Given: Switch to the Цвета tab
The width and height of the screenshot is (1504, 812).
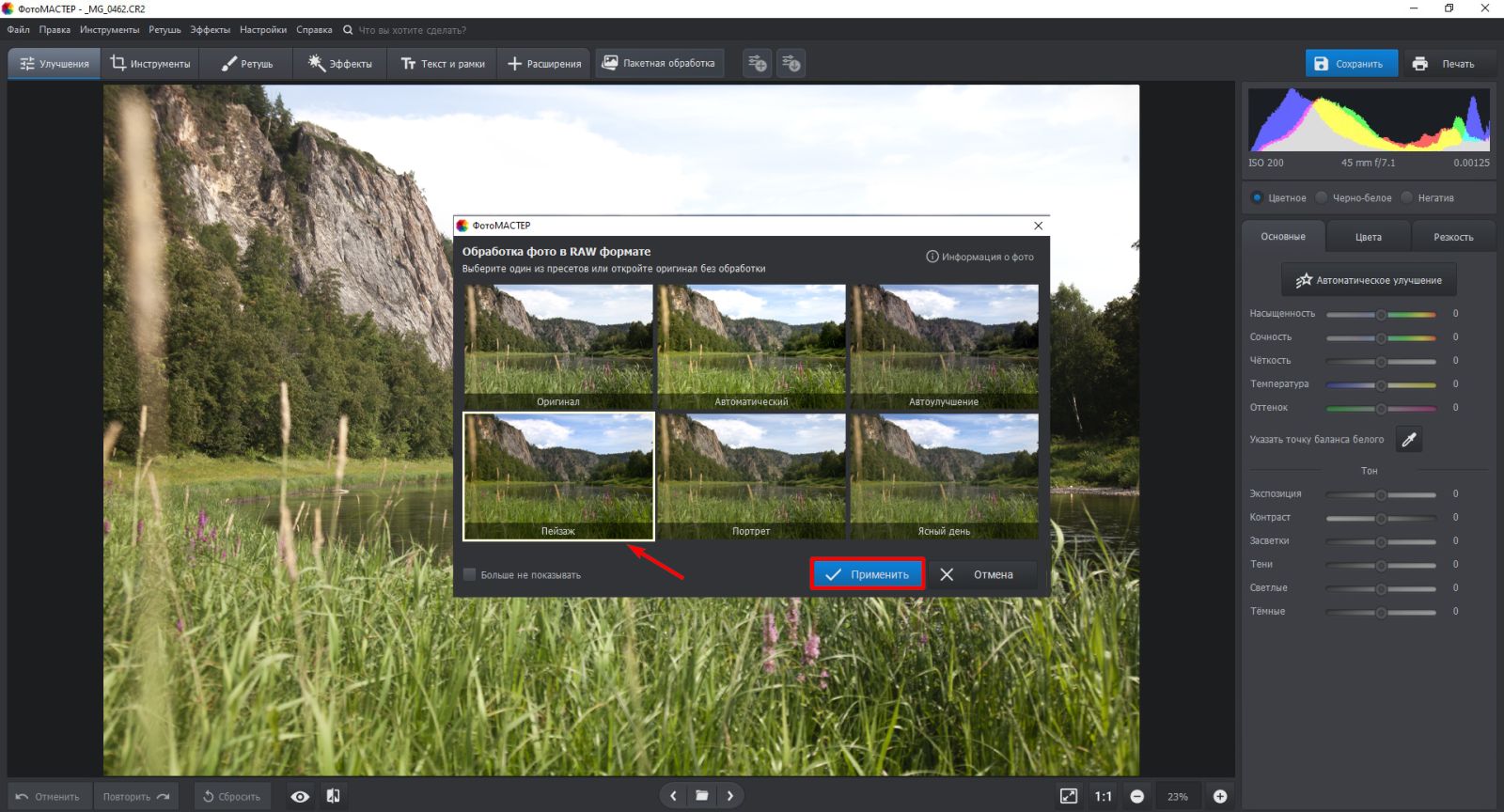Looking at the screenshot, I should (x=1368, y=237).
